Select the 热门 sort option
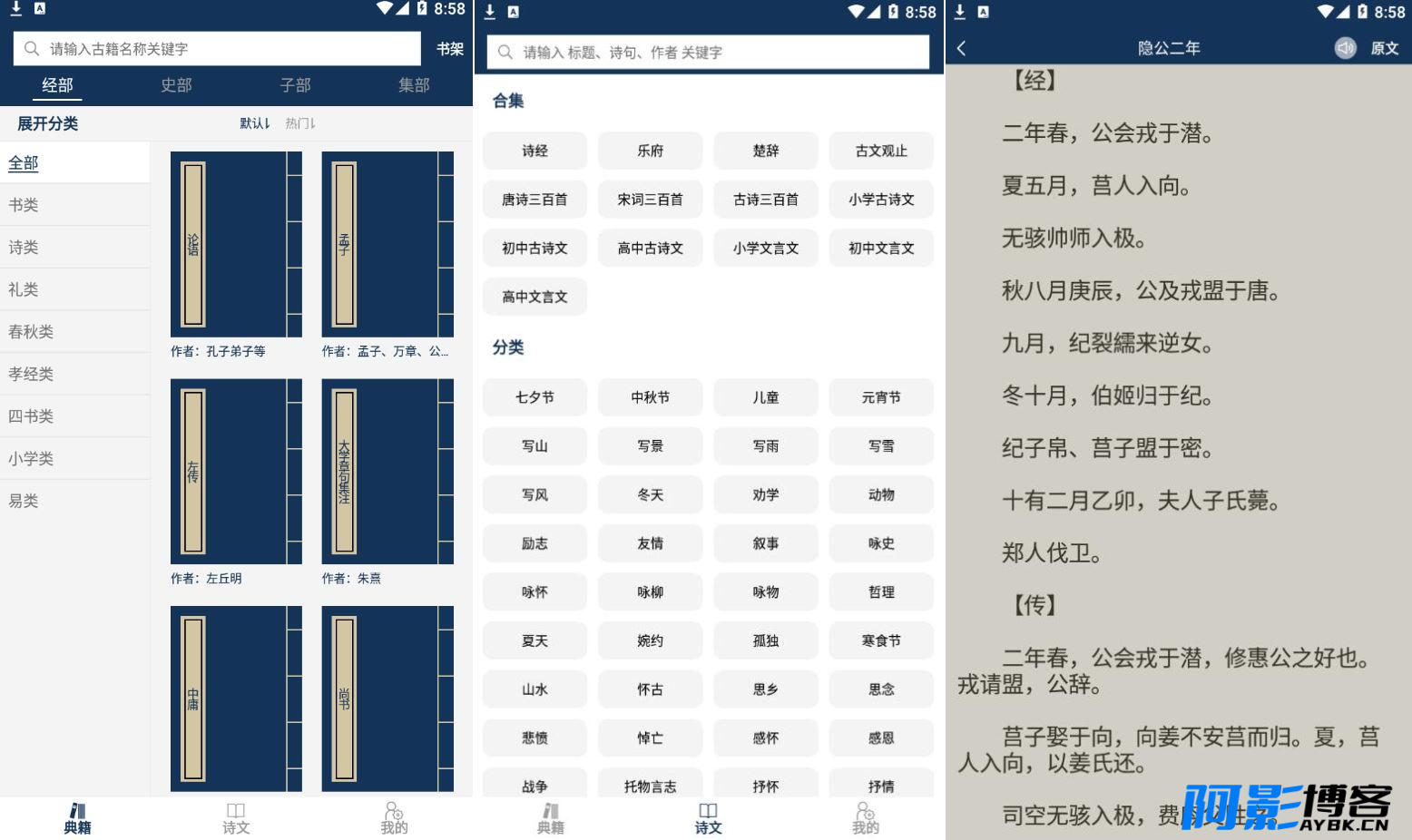Image resolution: width=1412 pixels, height=840 pixels. coord(300,123)
